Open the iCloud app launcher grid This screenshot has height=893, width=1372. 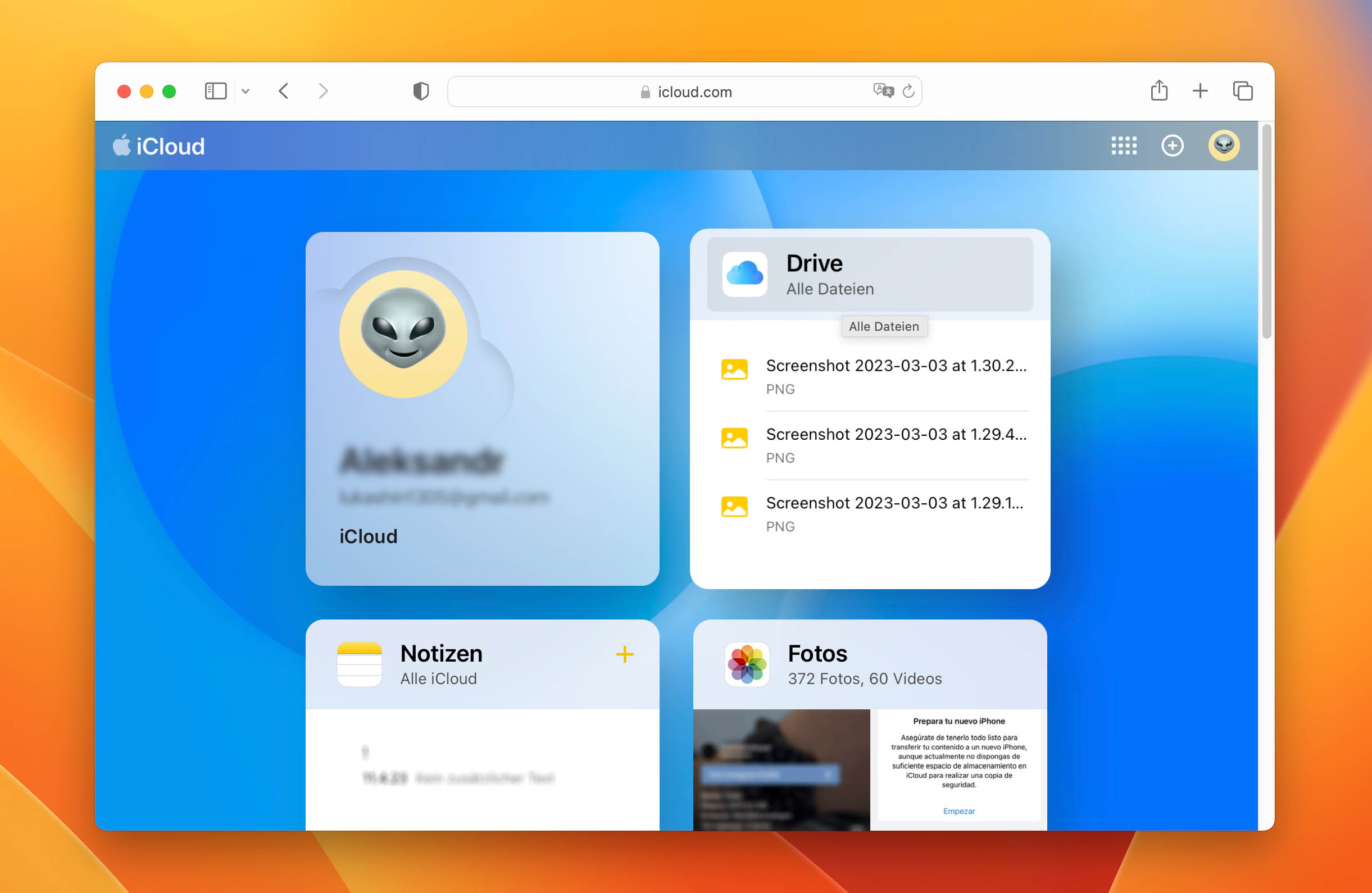(1124, 145)
